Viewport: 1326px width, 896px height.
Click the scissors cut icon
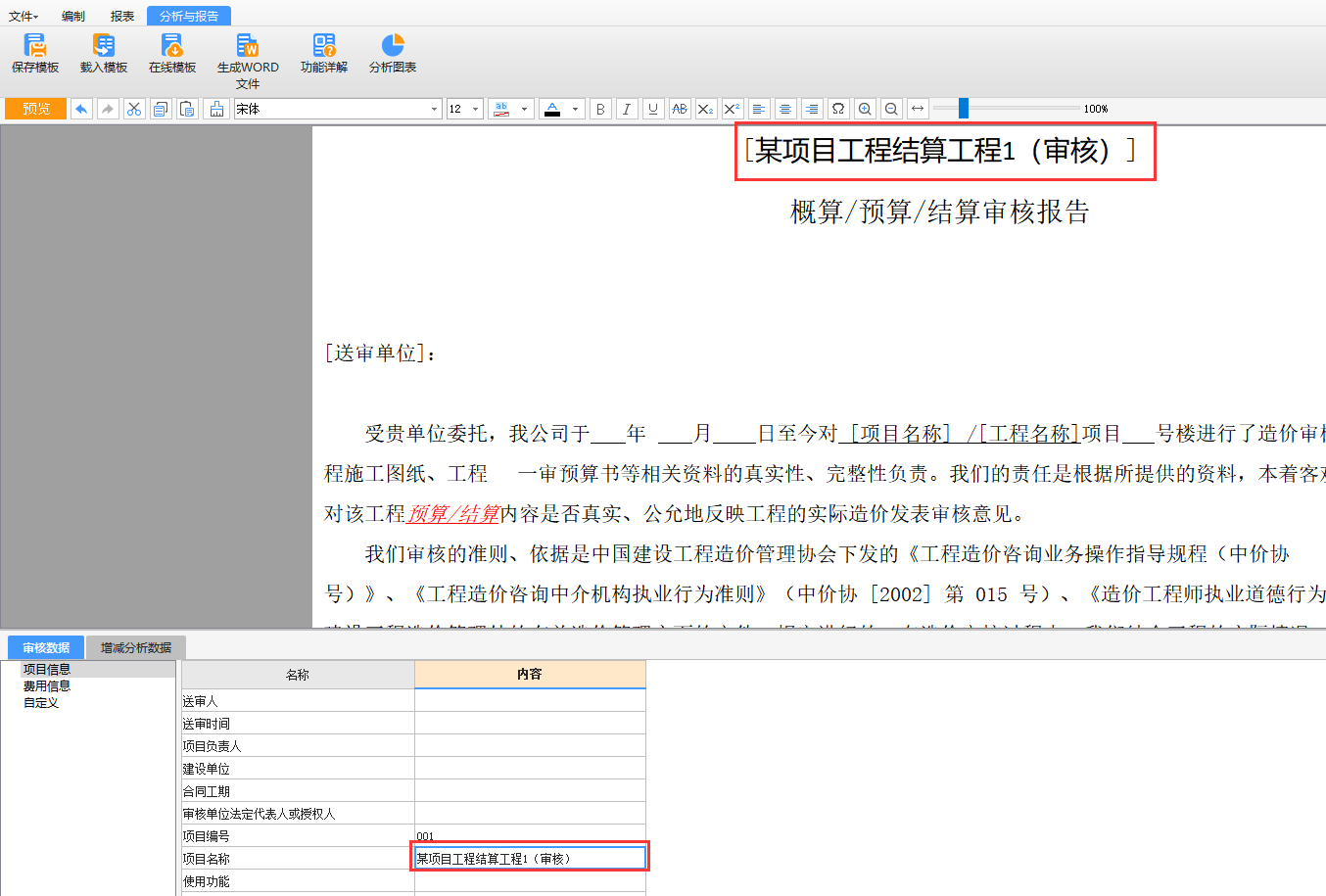(134, 109)
